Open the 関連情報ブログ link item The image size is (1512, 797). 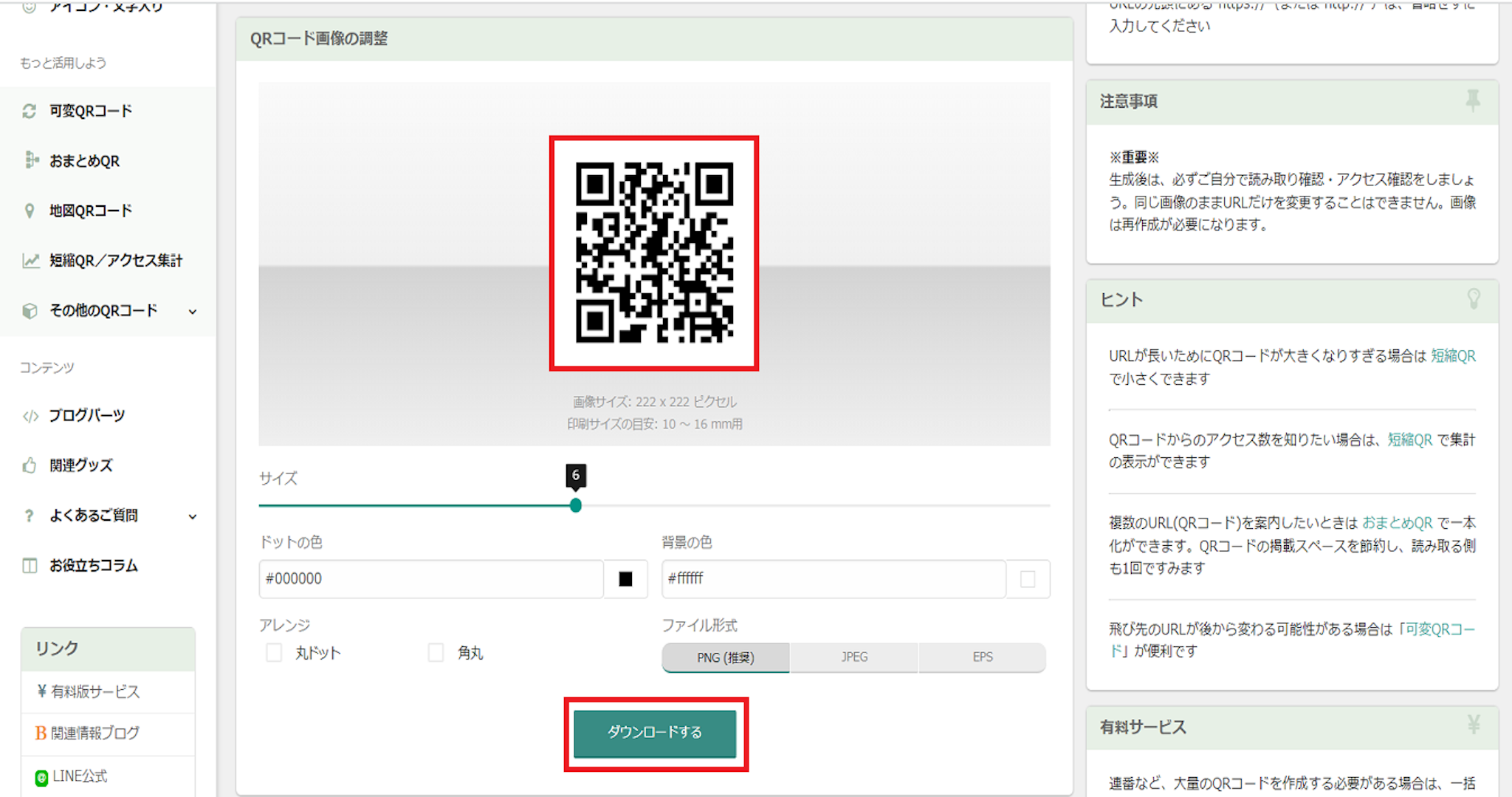(94, 733)
